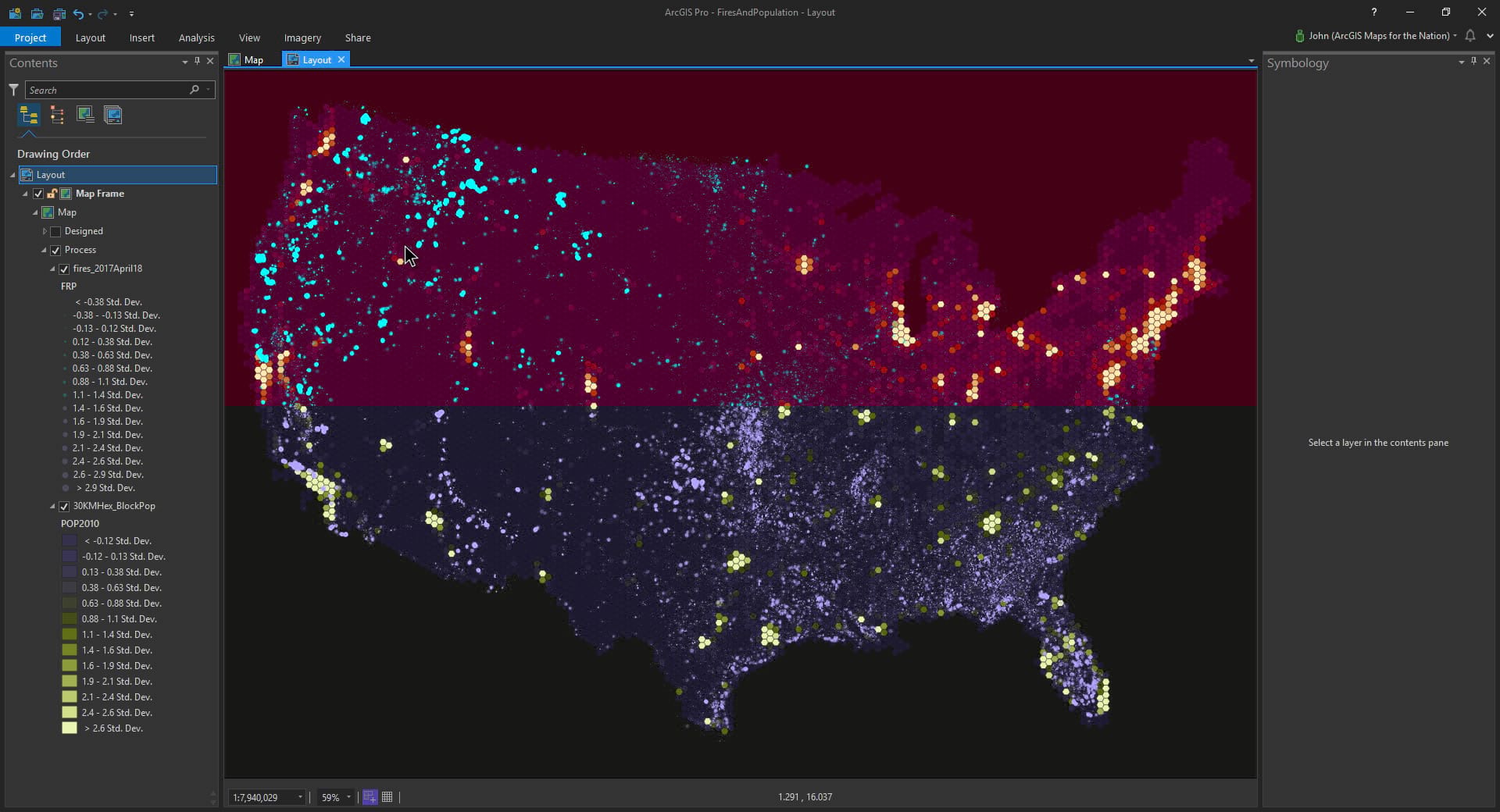
Task: Uncheck the 30KMHex_BlockPop layer
Action: click(x=64, y=507)
